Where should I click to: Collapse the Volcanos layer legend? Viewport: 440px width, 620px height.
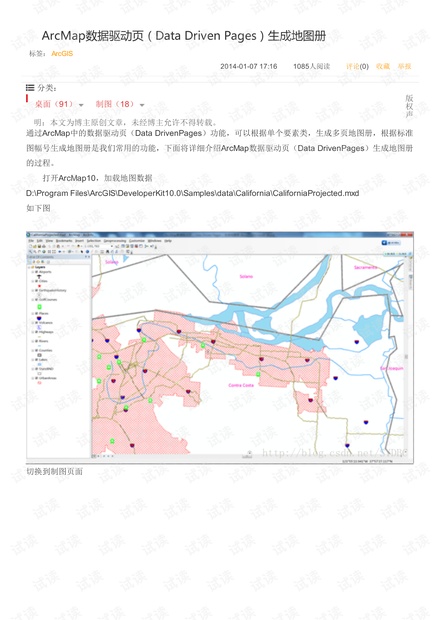pos(32,323)
